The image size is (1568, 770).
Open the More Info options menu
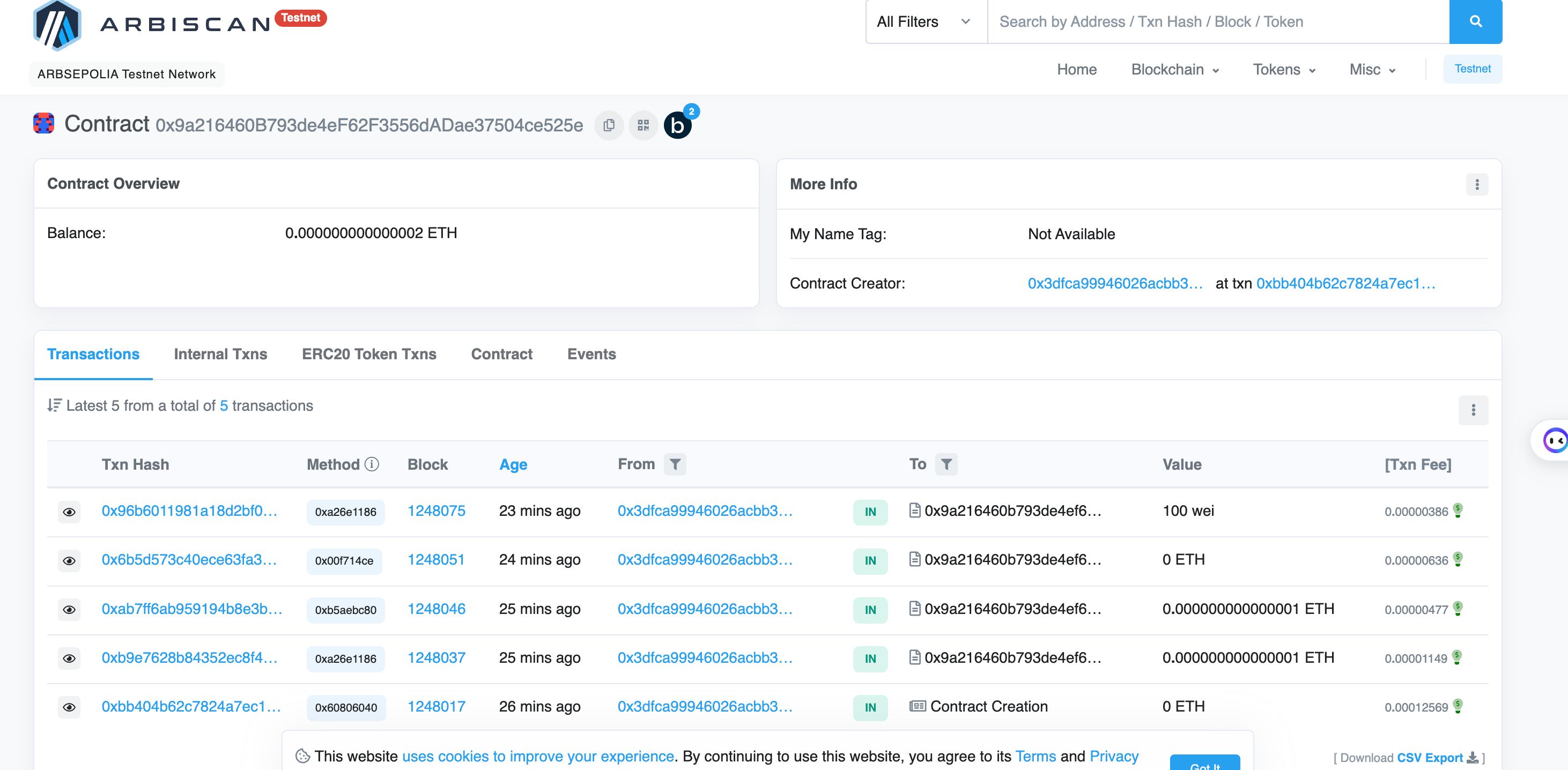pyautogui.click(x=1477, y=184)
